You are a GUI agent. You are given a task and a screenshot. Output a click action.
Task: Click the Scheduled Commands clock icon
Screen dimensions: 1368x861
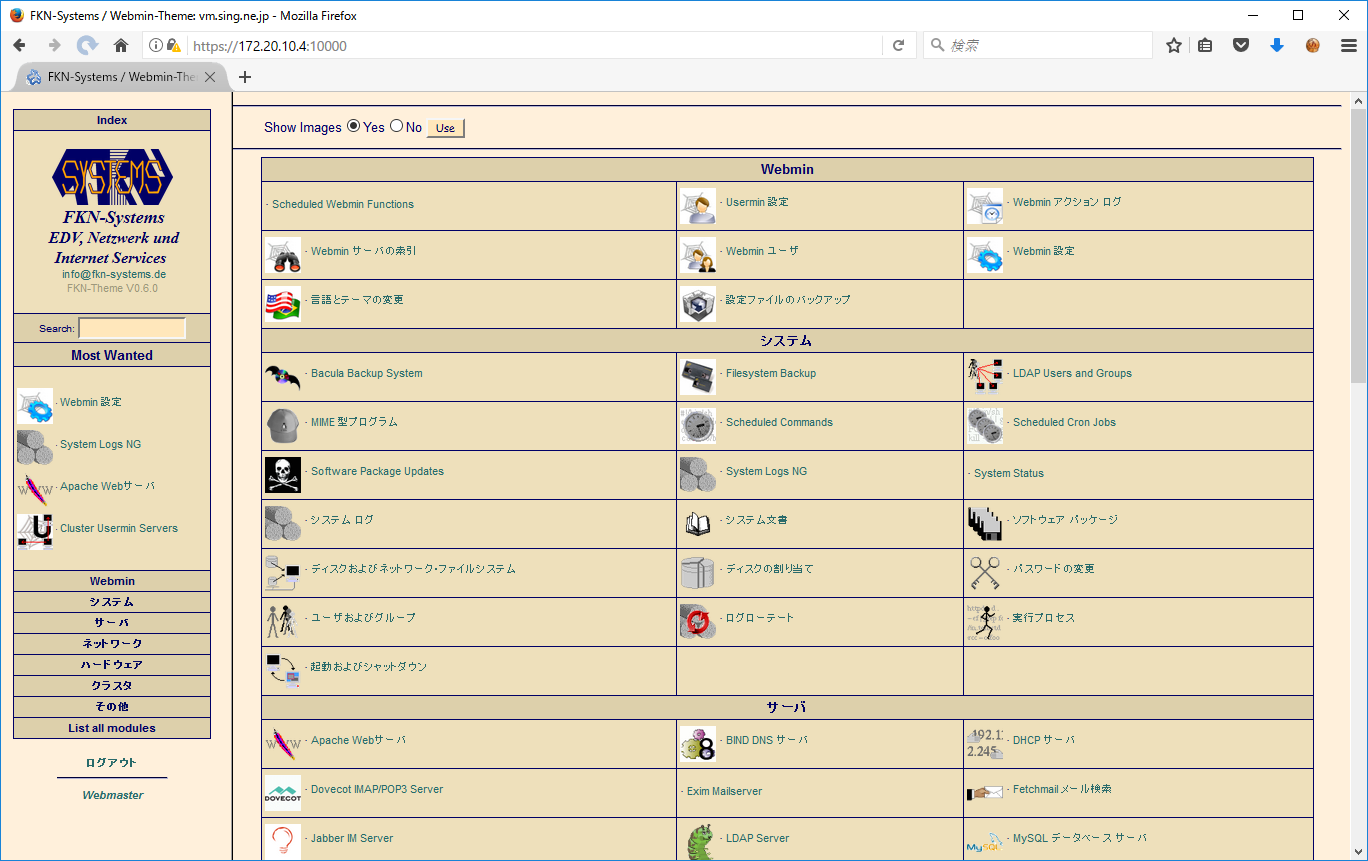tap(698, 426)
